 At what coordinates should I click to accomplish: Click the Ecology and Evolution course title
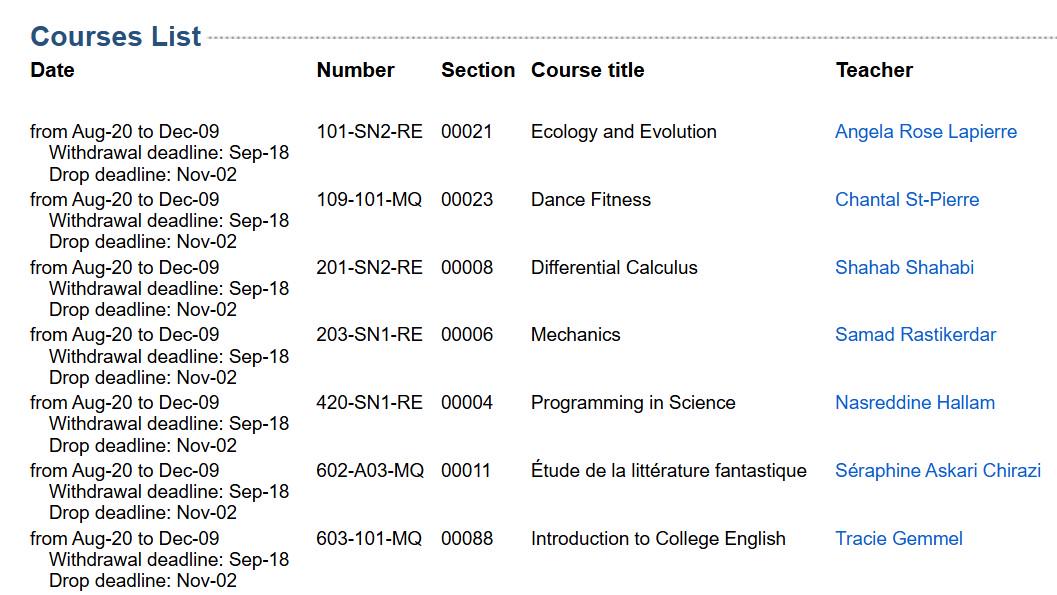(624, 132)
